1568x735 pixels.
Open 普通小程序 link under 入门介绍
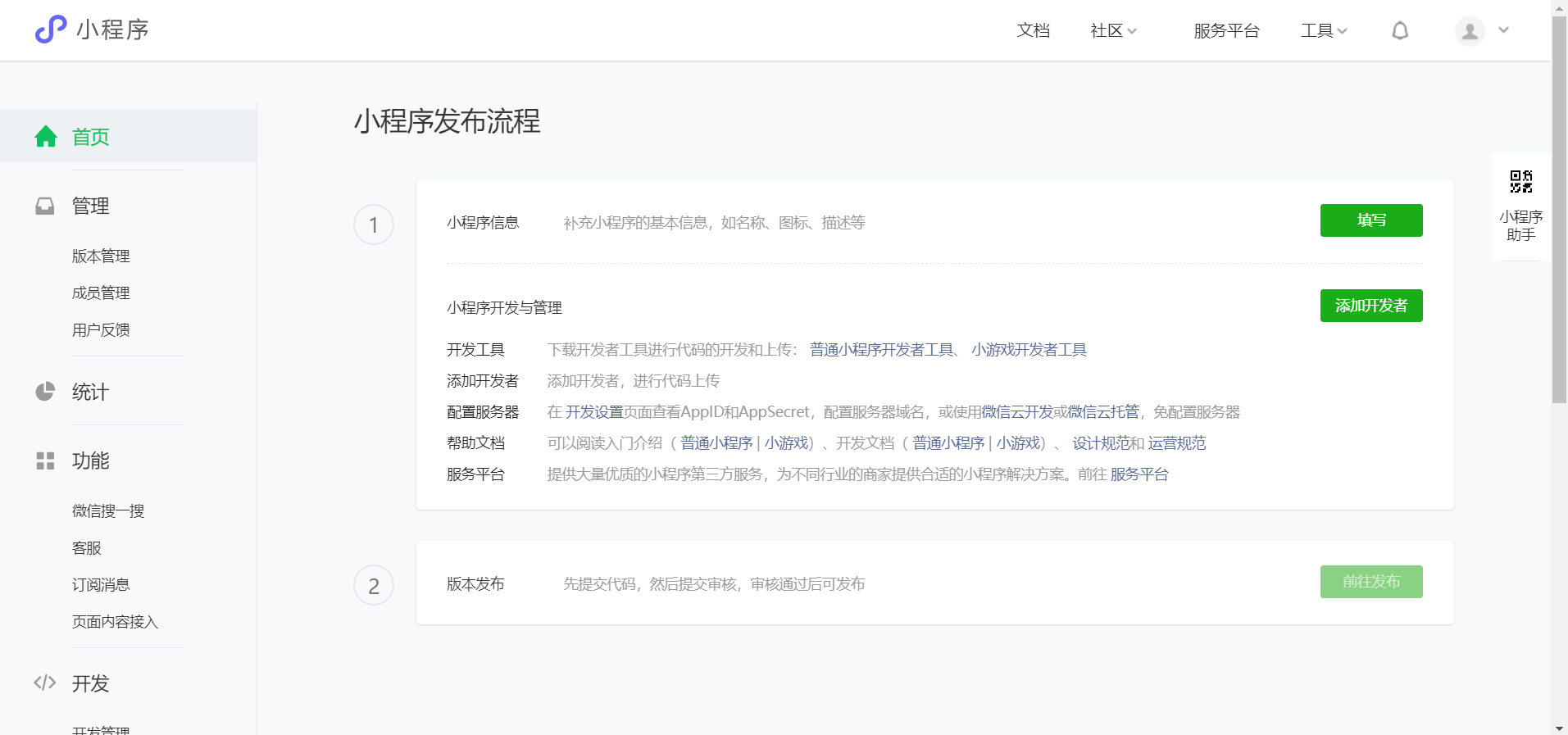[716, 443]
